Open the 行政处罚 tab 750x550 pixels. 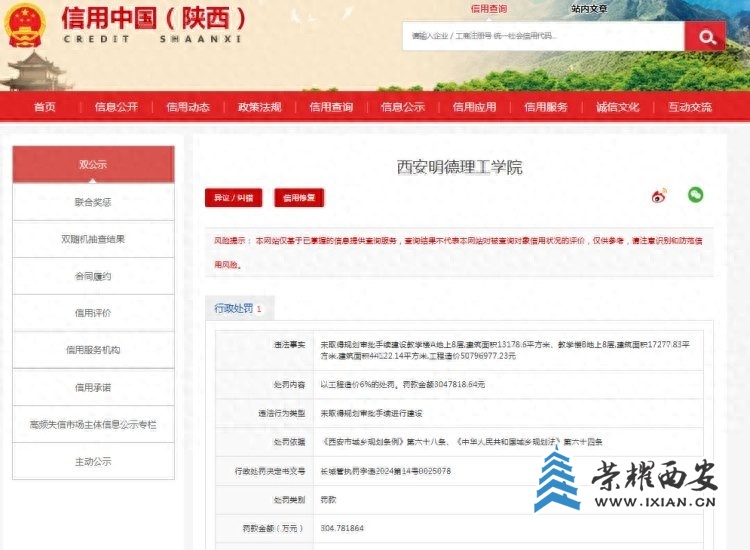click(239, 308)
